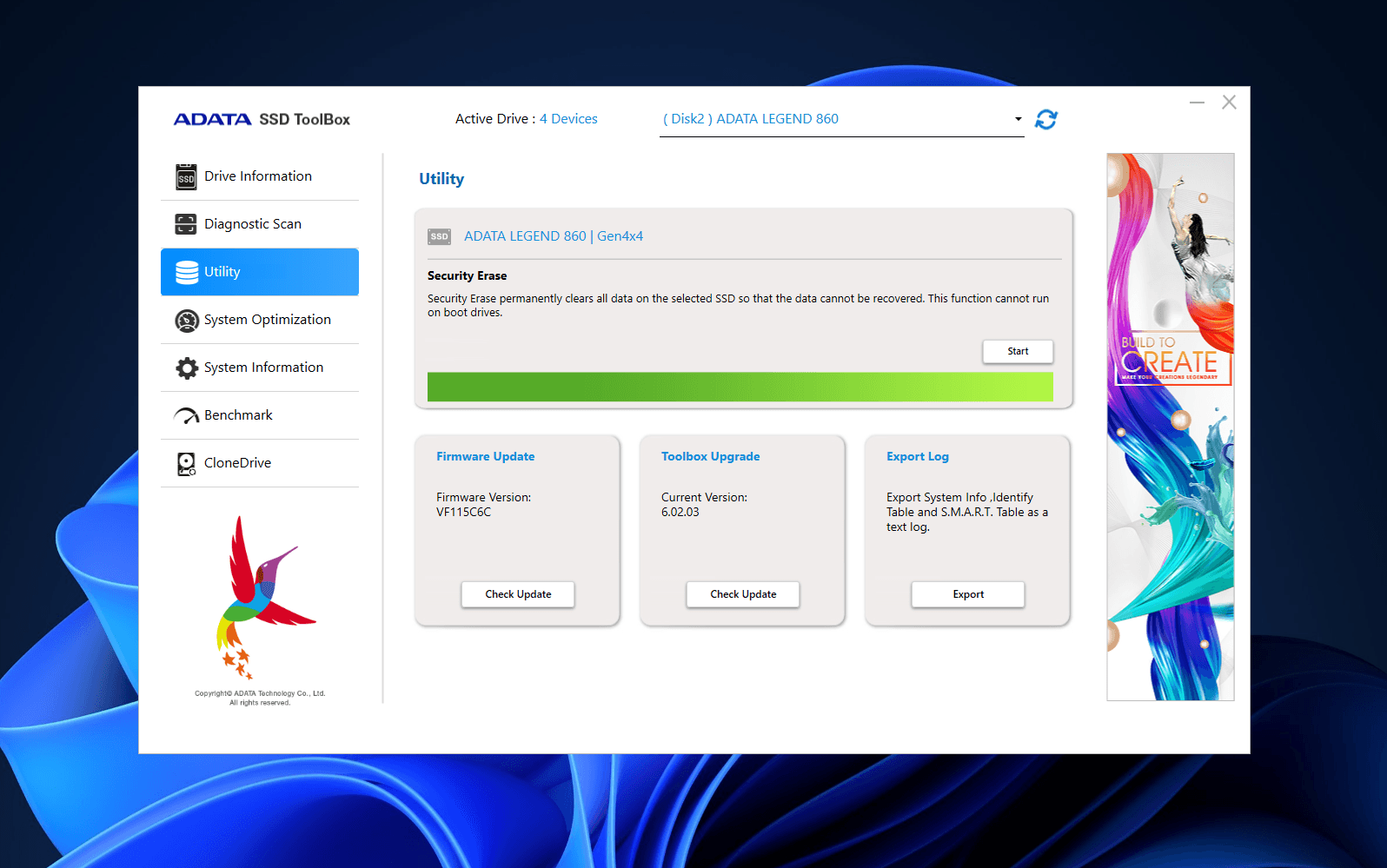This screenshot has width=1387, height=868.
Task: Click the Active Drive label
Action: [495, 119]
